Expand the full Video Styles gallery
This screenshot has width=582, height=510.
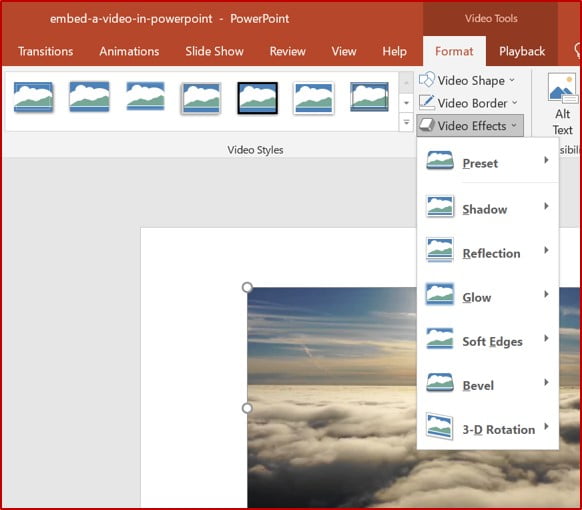(x=406, y=122)
